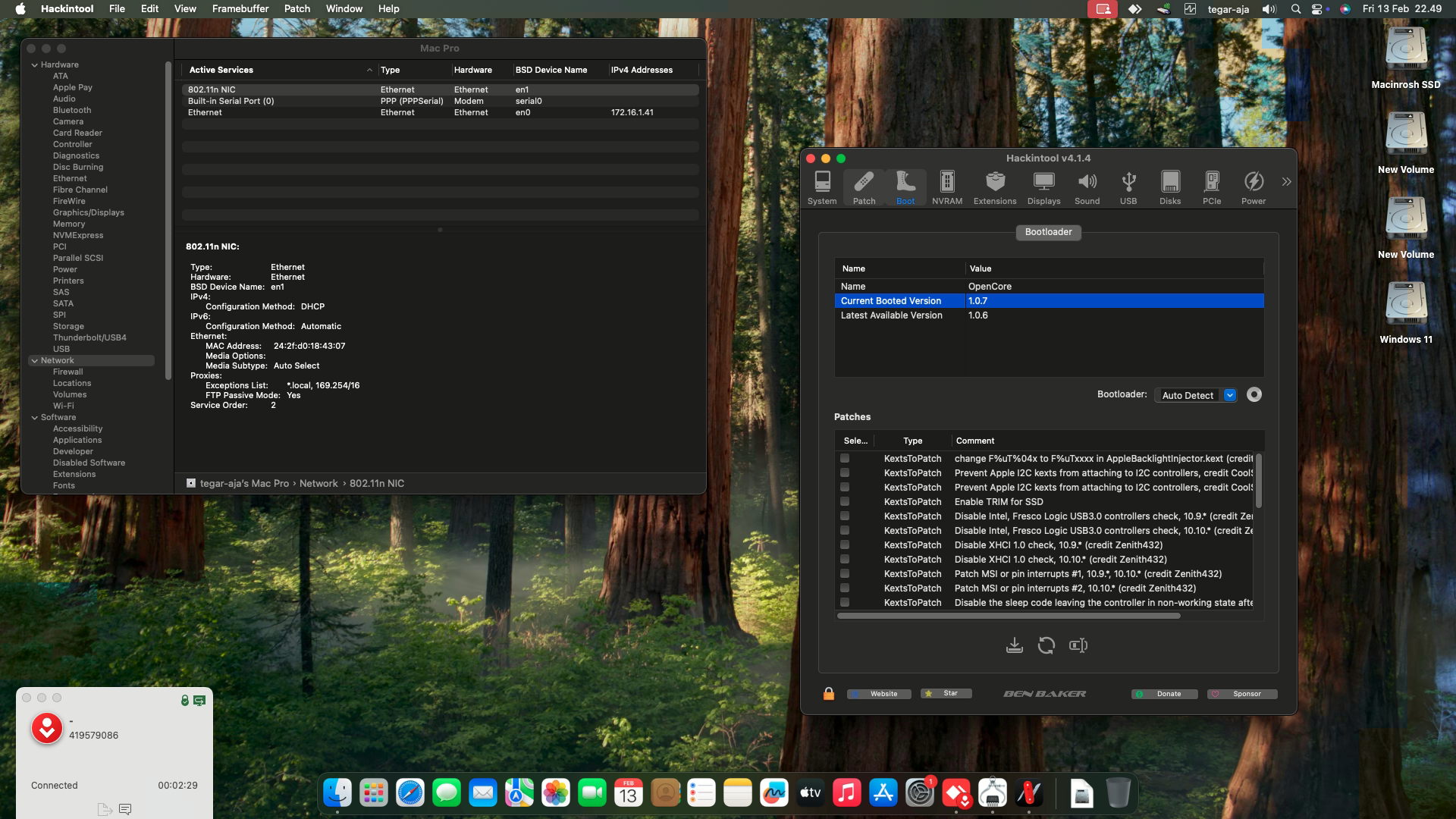Click the file transfer icon in AnyDesk panel
This screenshot has height=819, width=1456.
coord(105,809)
